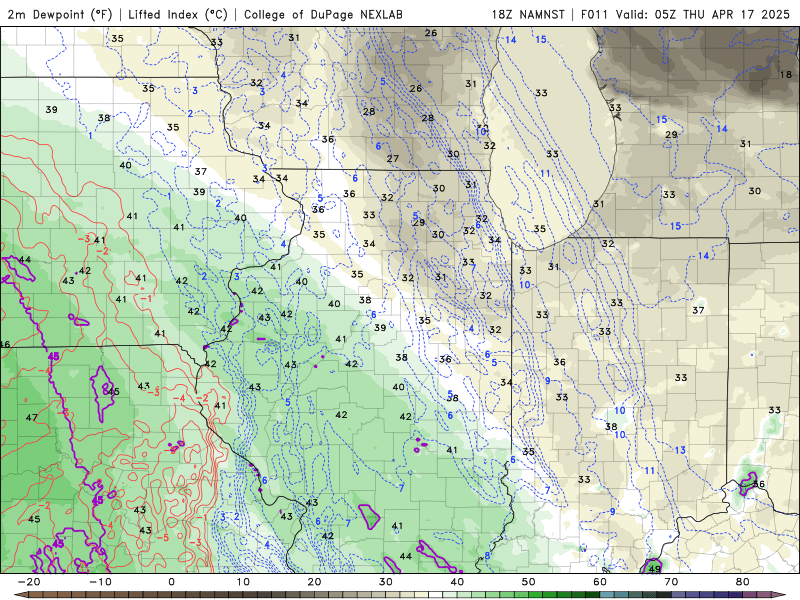Click the '2m Dewpoint (°F)' title text
Image resolution: width=800 pixels, height=600 pixels.
coord(59,14)
